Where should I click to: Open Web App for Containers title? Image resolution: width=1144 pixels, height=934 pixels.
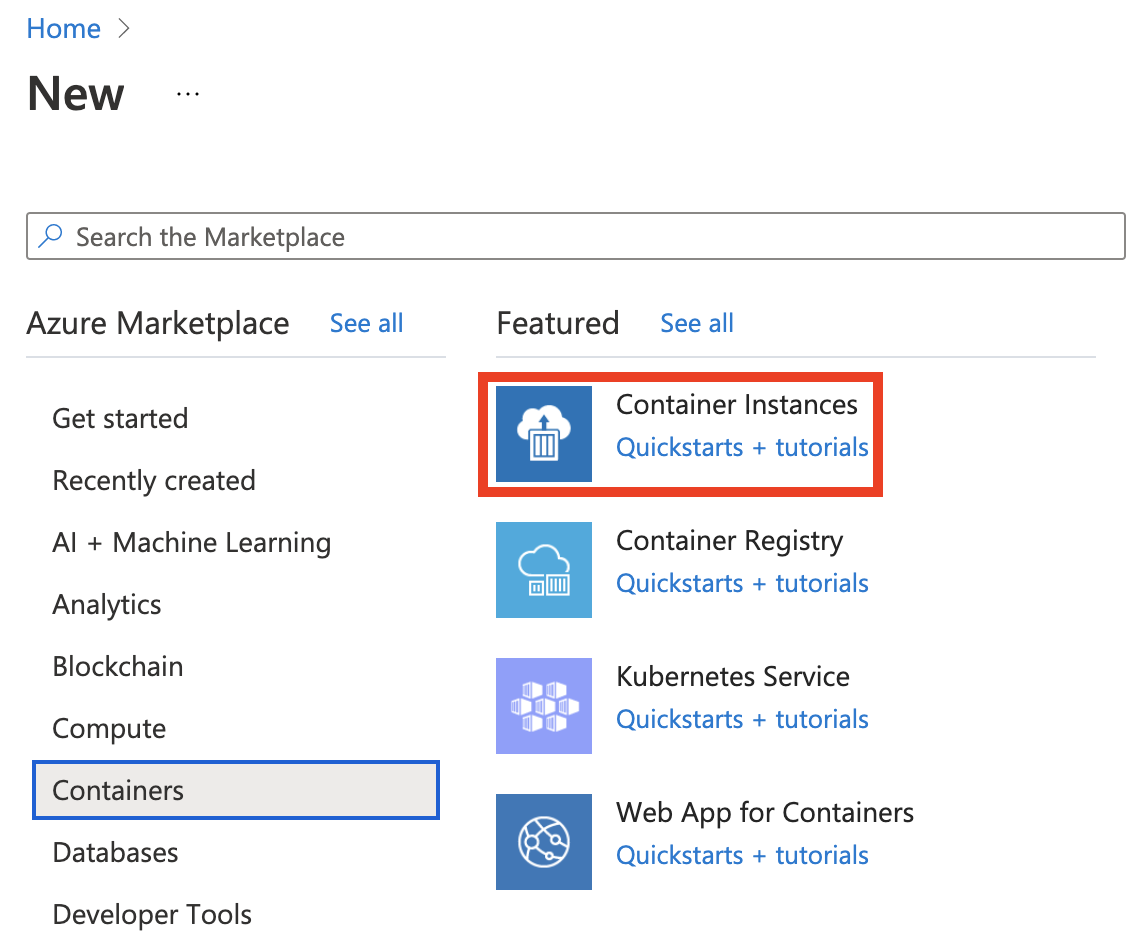[x=765, y=814]
